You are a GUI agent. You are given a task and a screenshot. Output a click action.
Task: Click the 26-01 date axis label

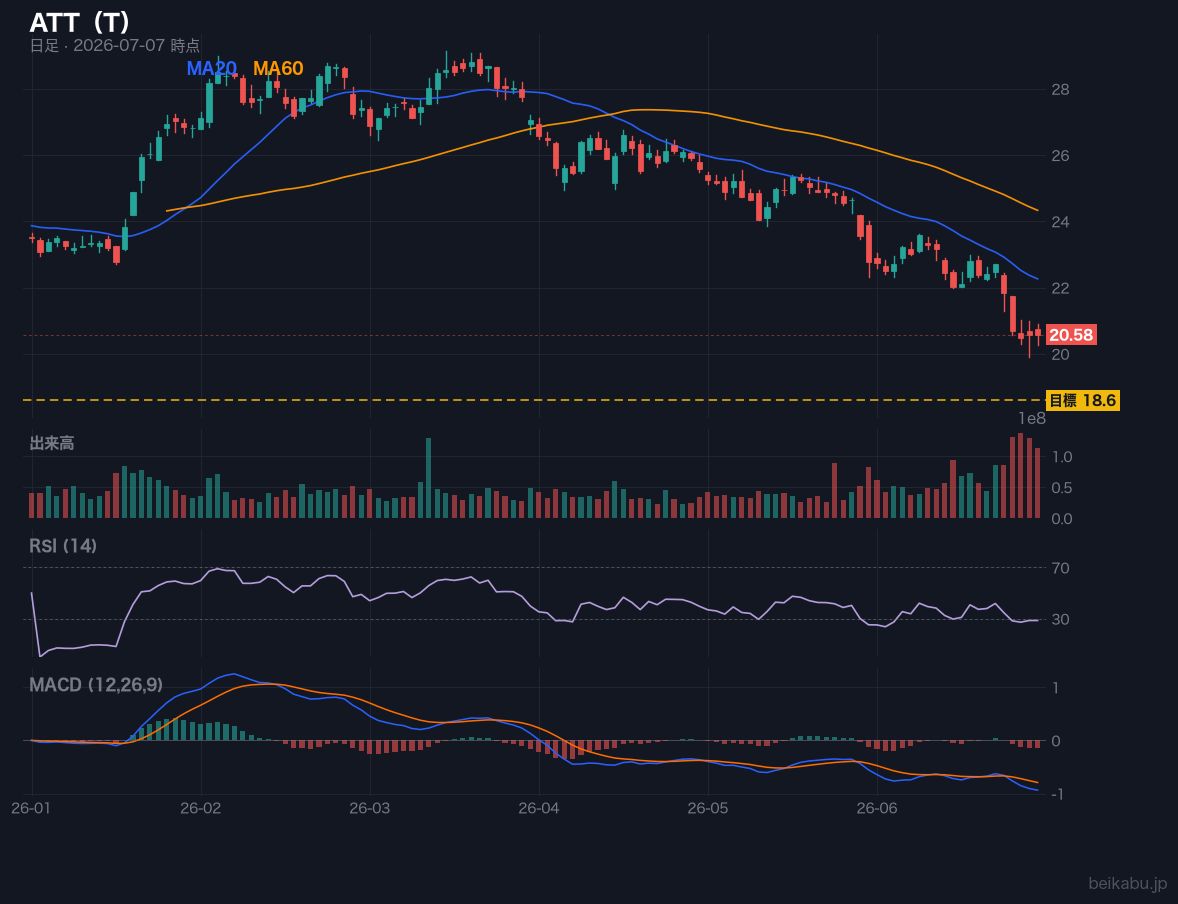coord(32,809)
